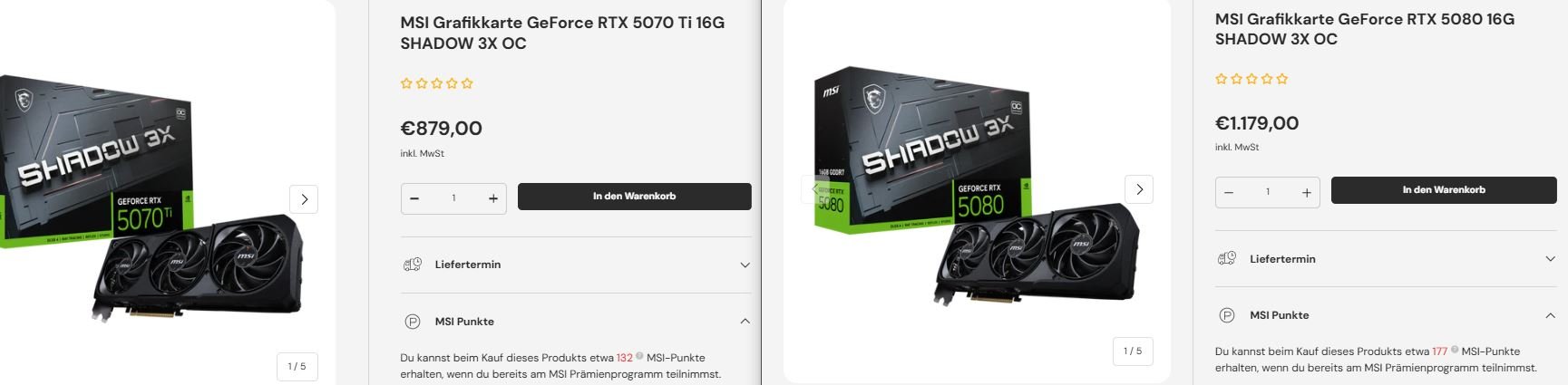Click star rating of RTX 5080
This screenshot has height=385, width=1568.
point(1251,79)
